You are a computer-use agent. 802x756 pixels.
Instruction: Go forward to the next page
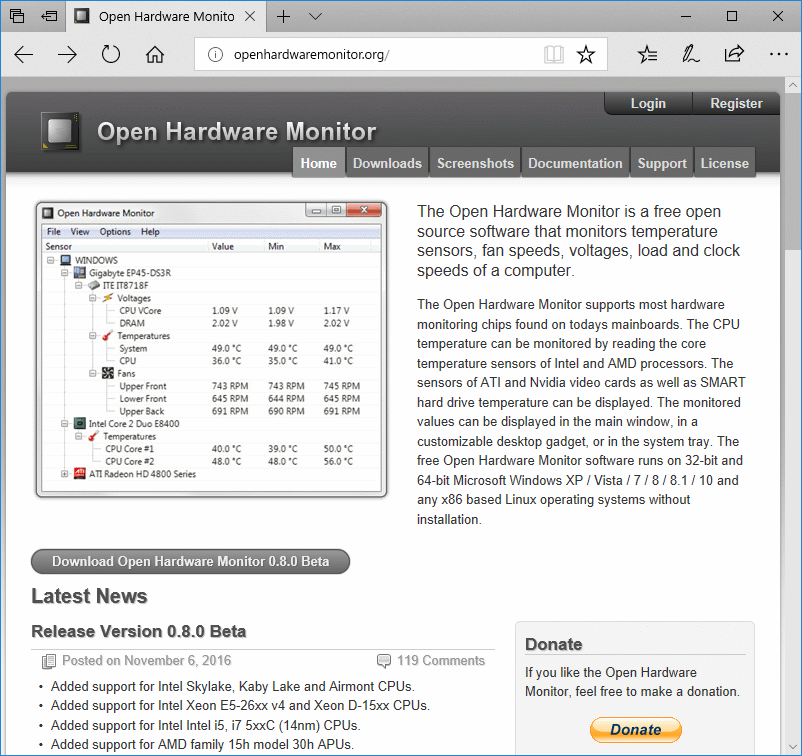[67, 54]
